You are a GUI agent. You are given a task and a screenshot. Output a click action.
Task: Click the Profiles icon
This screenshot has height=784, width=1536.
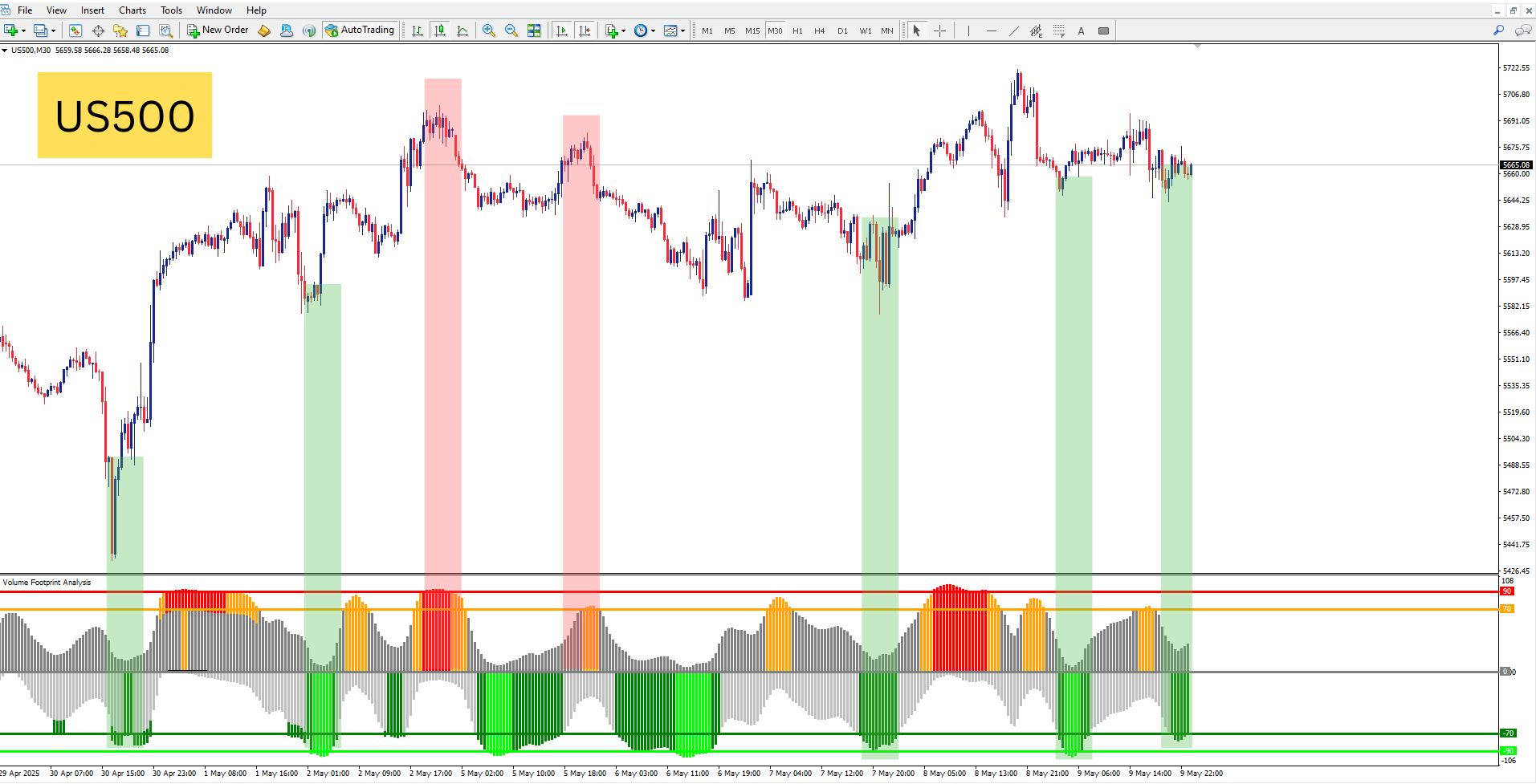click(x=41, y=30)
